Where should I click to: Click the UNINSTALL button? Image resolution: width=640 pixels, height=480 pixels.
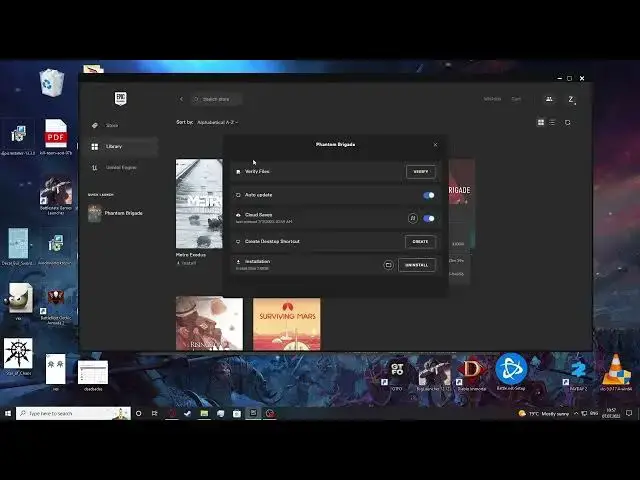coord(417,265)
